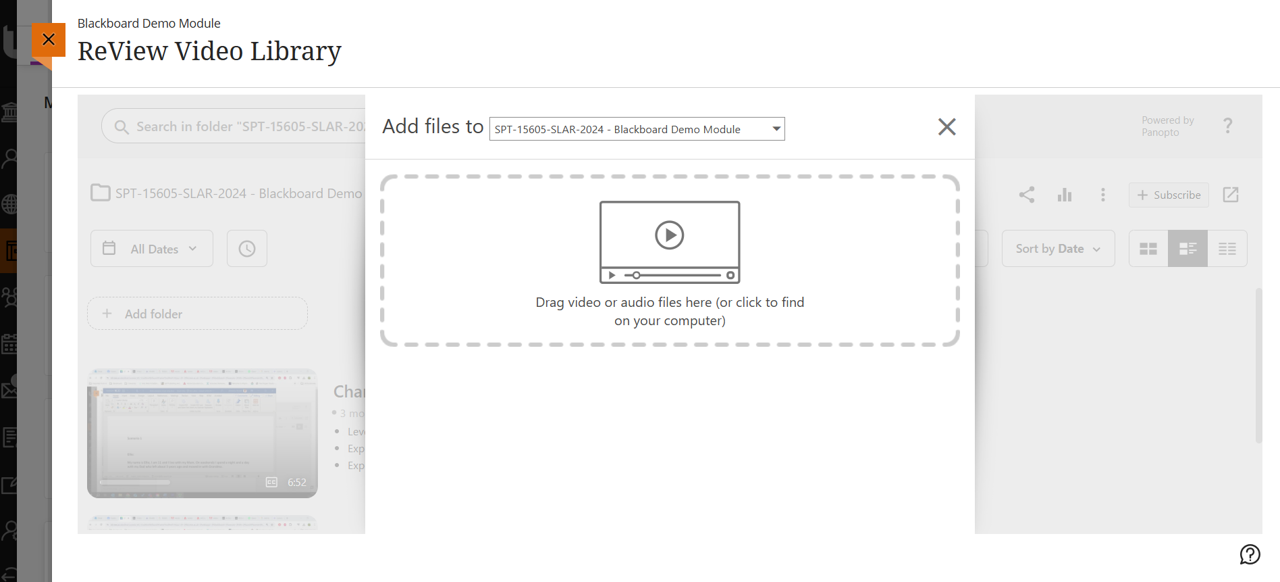Screen dimensions: 1280x582
Task: Open the Add files to folder dropdown
Action: pyautogui.click(x=637, y=129)
